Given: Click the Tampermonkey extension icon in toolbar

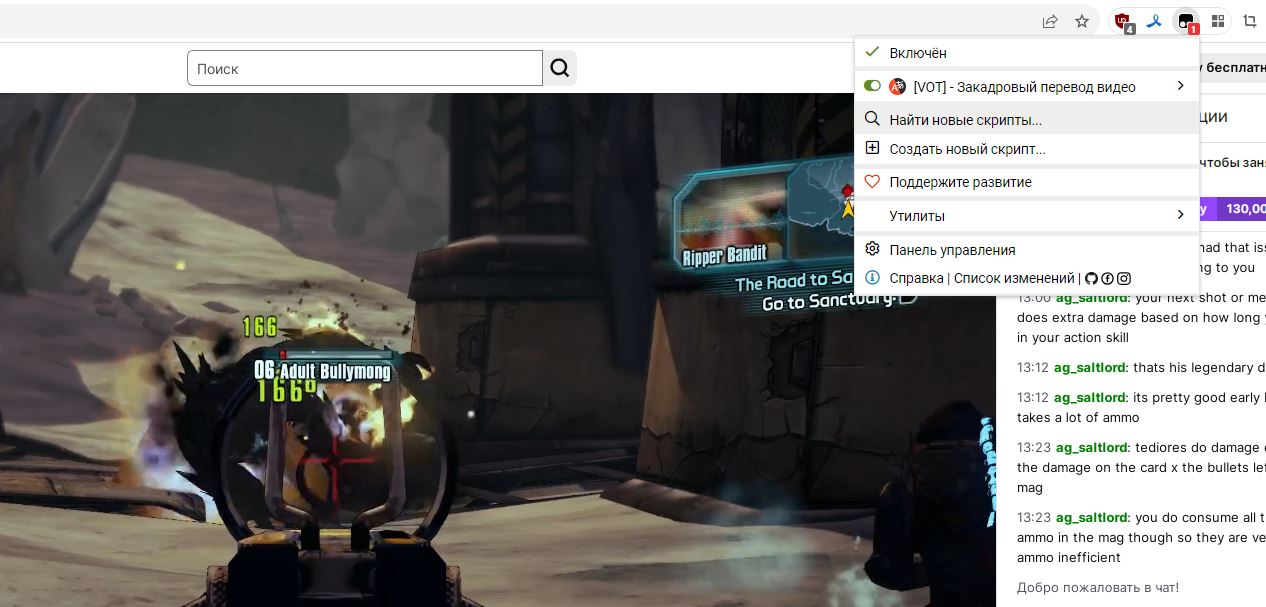Looking at the screenshot, I should click(x=1186, y=21).
